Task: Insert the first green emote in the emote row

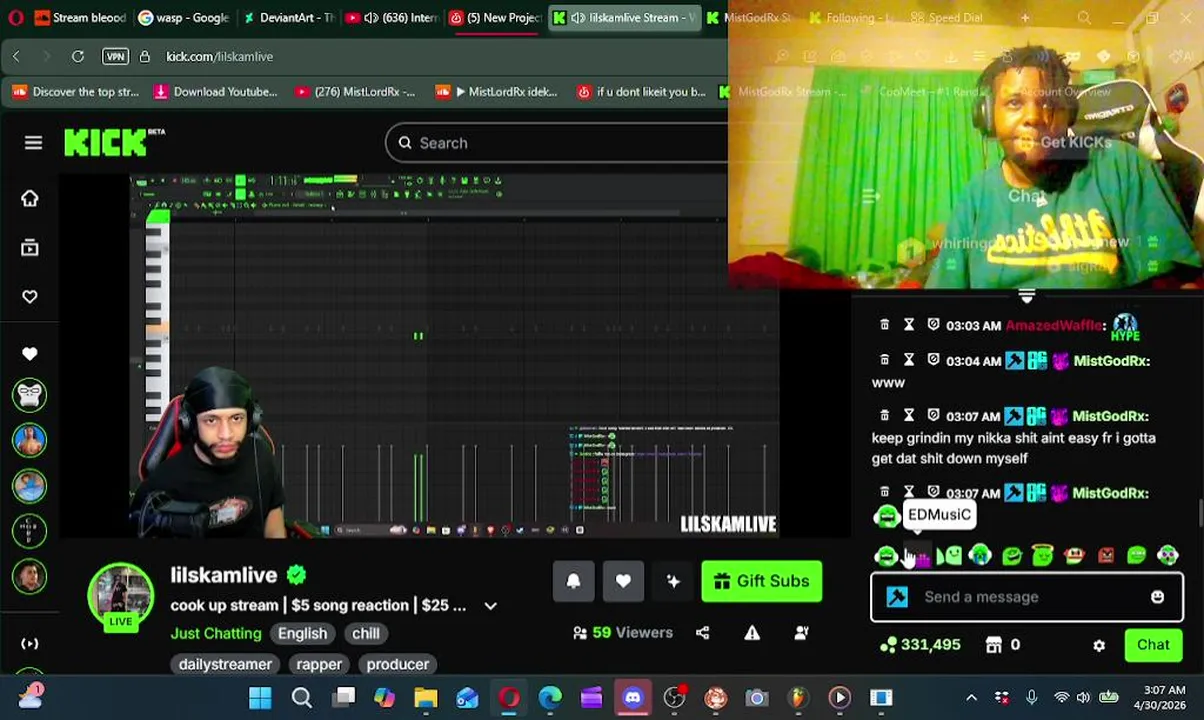Action: click(886, 555)
